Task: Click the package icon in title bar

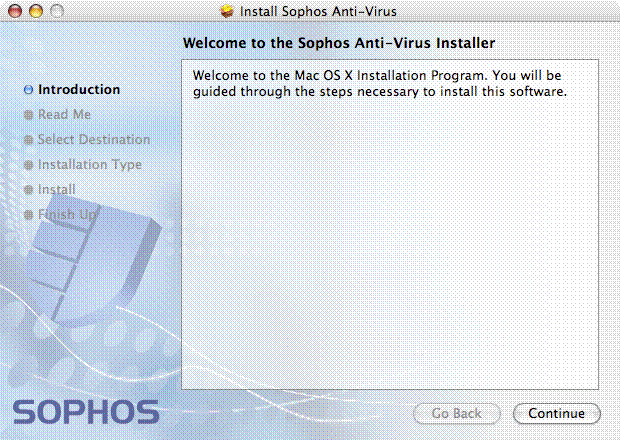Action: pos(227,11)
